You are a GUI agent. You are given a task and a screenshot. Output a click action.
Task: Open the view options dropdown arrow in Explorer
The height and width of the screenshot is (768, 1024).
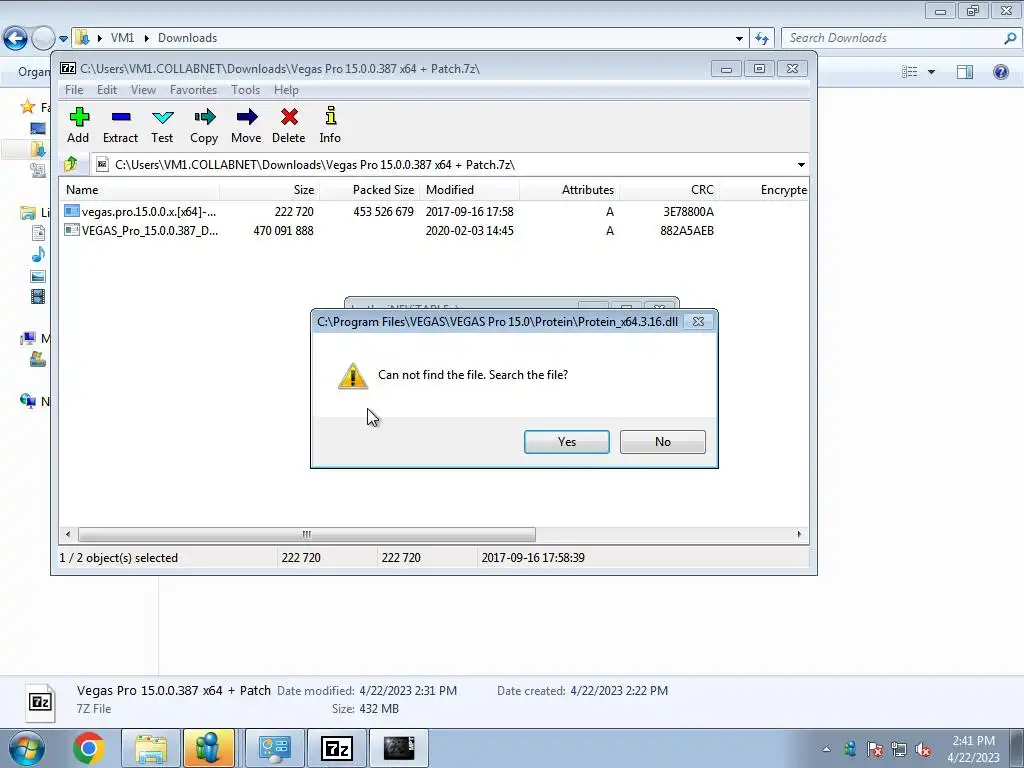(931, 72)
